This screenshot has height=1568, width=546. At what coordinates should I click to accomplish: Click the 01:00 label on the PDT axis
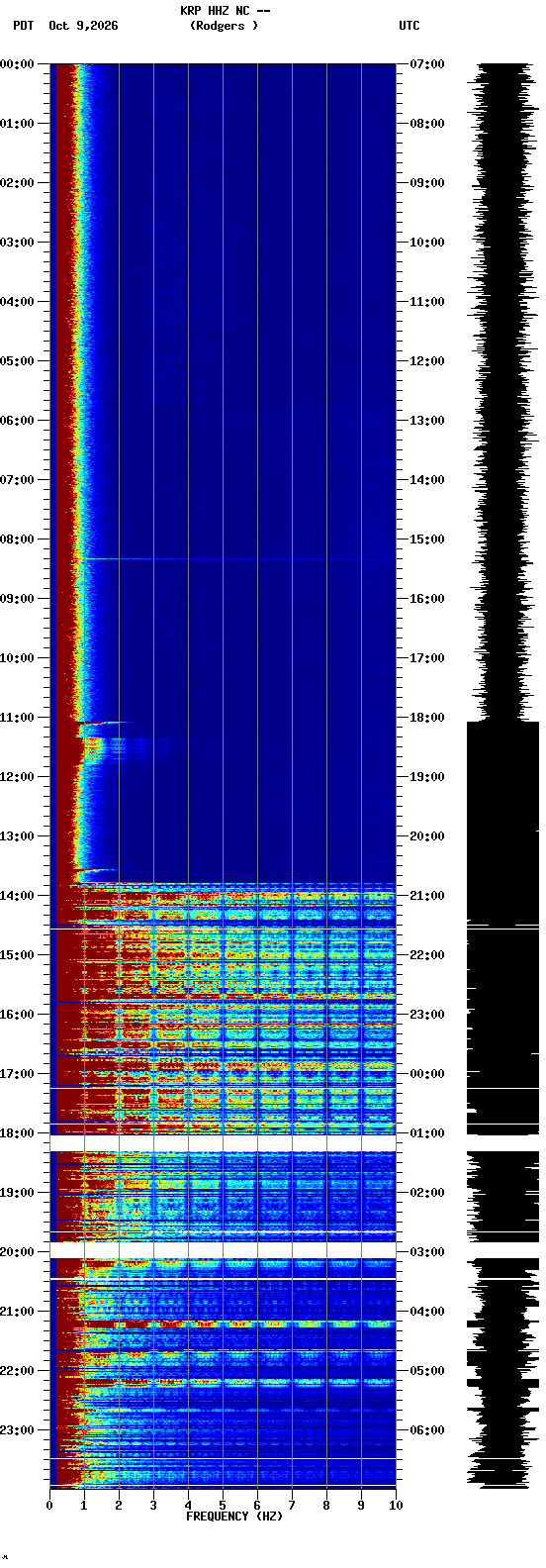pos(17,124)
